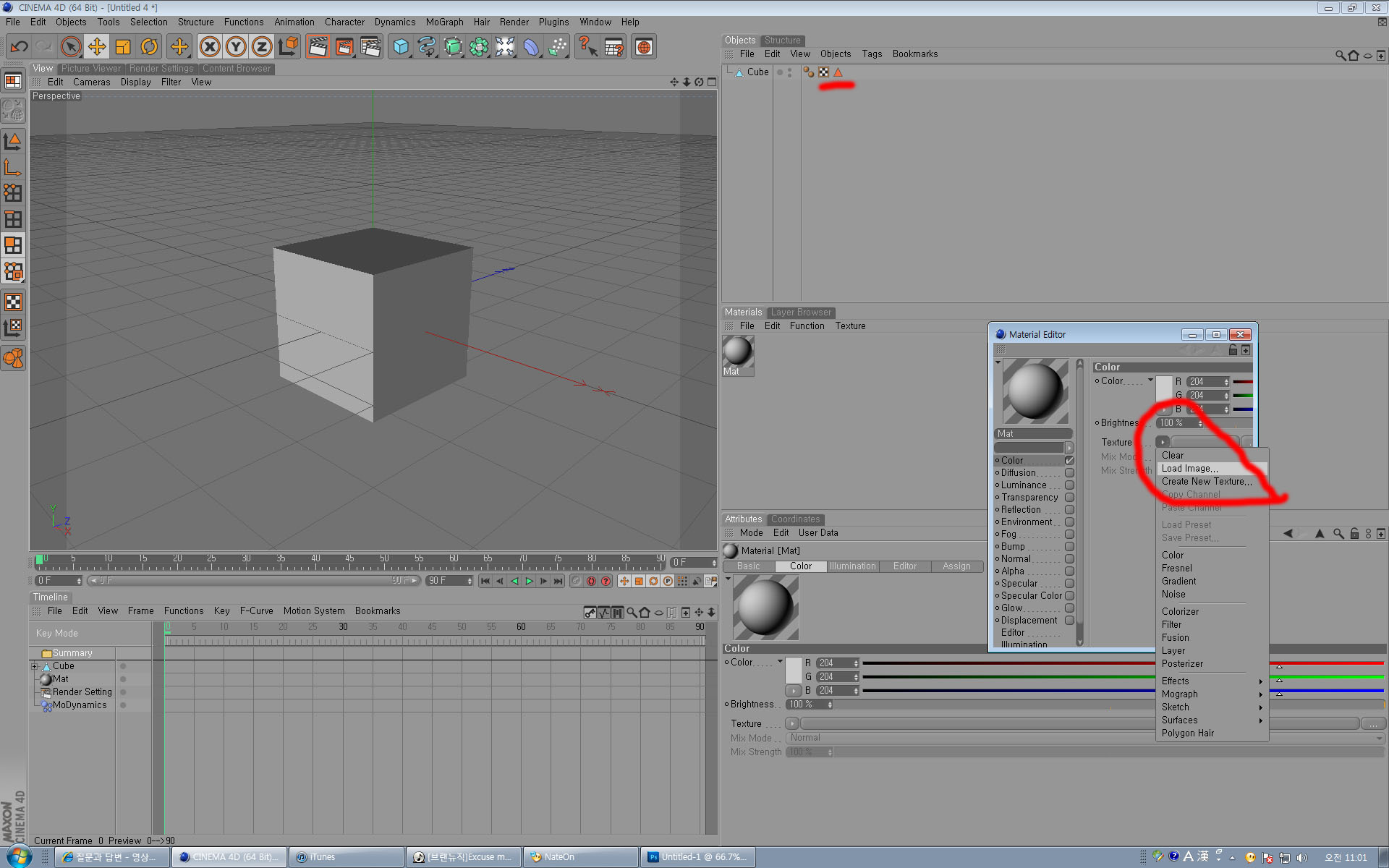Open Effects submenu in texture menu
The width and height of the screenshot is (1389, 868).
1212,681
